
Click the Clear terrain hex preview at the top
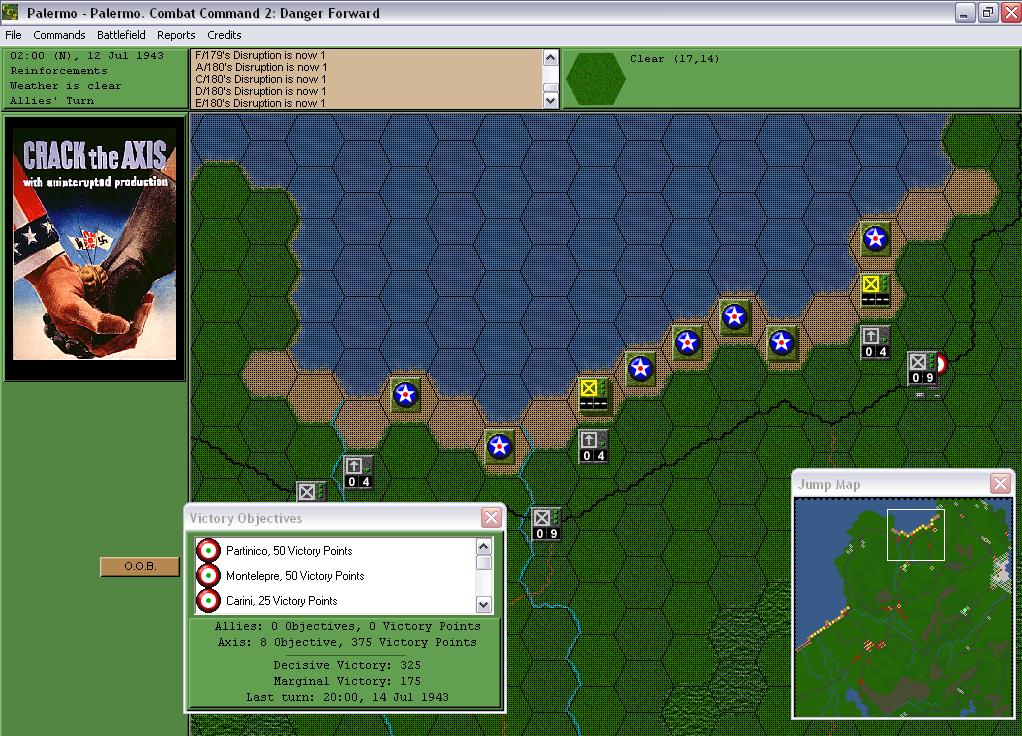pyautogui.click(x=595, y=76)
